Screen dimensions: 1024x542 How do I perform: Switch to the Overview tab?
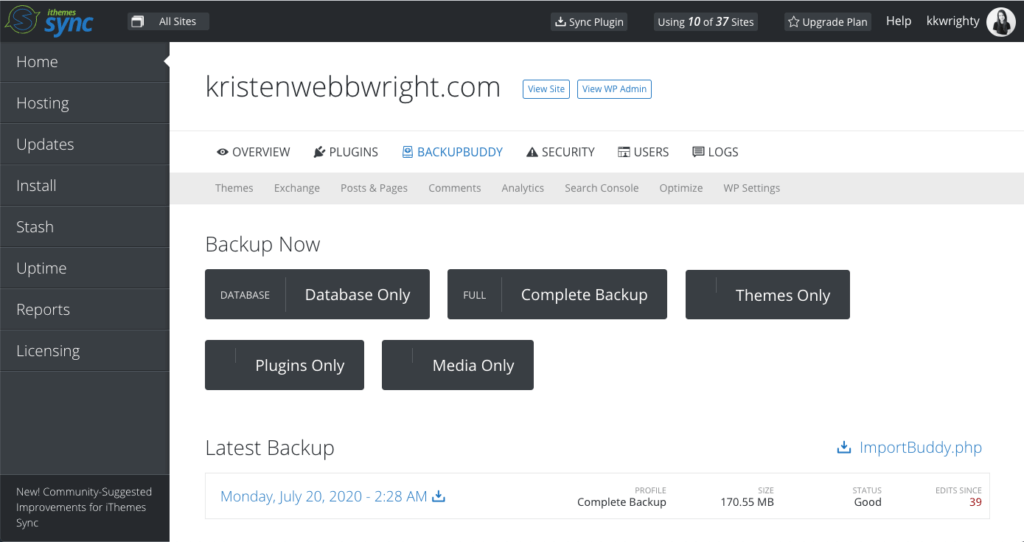point(253,152)
